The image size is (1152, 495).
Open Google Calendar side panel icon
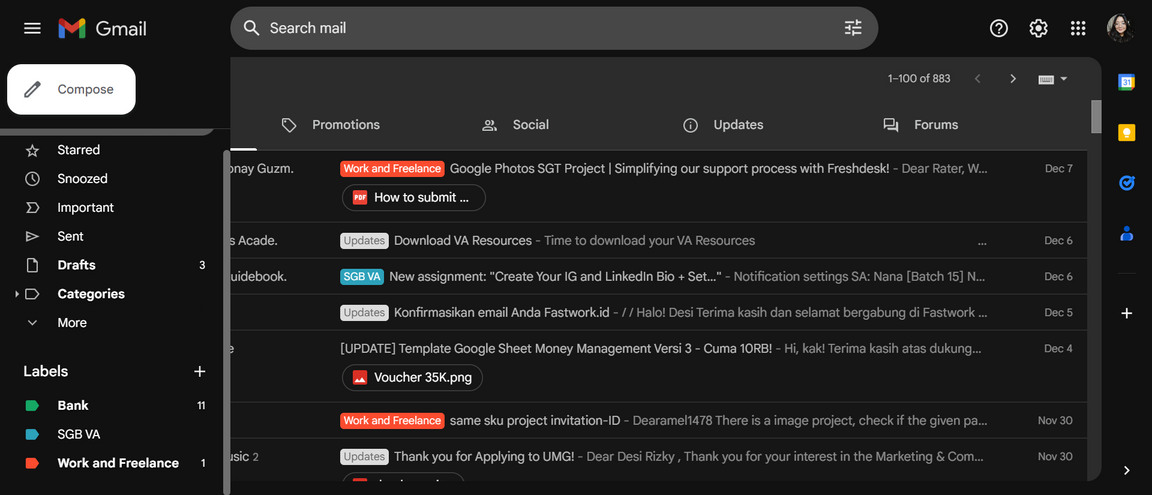[1126, 82]
